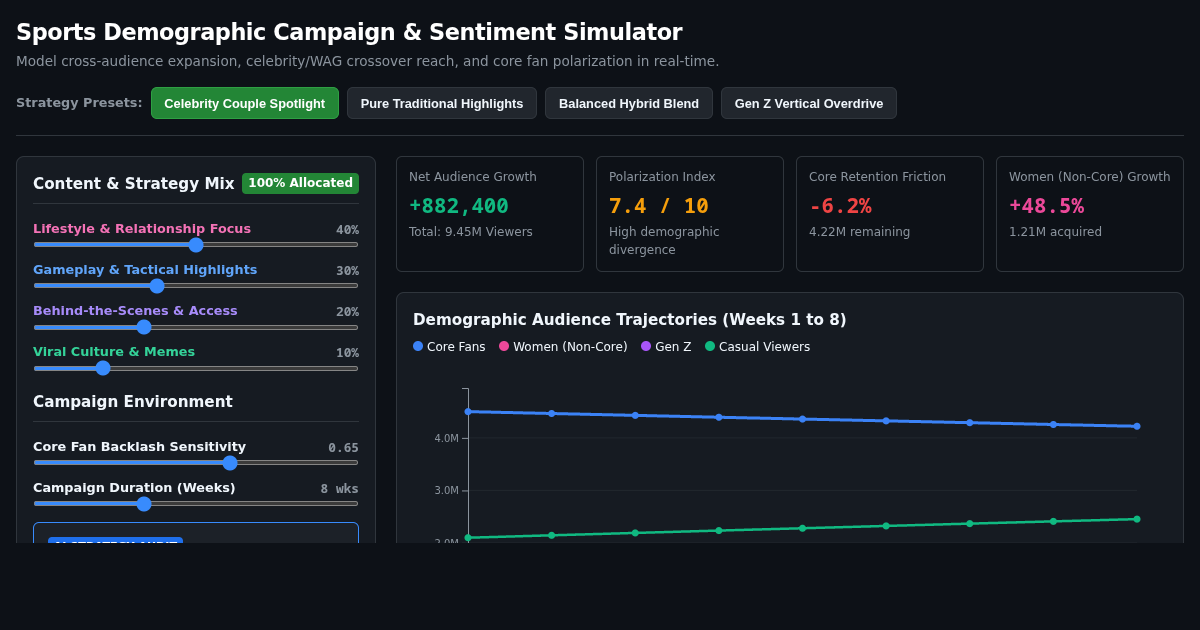Click the 30% gameplay allocation value
The height and width of the screenshot is (630, 1200).
tap(347, 271)
